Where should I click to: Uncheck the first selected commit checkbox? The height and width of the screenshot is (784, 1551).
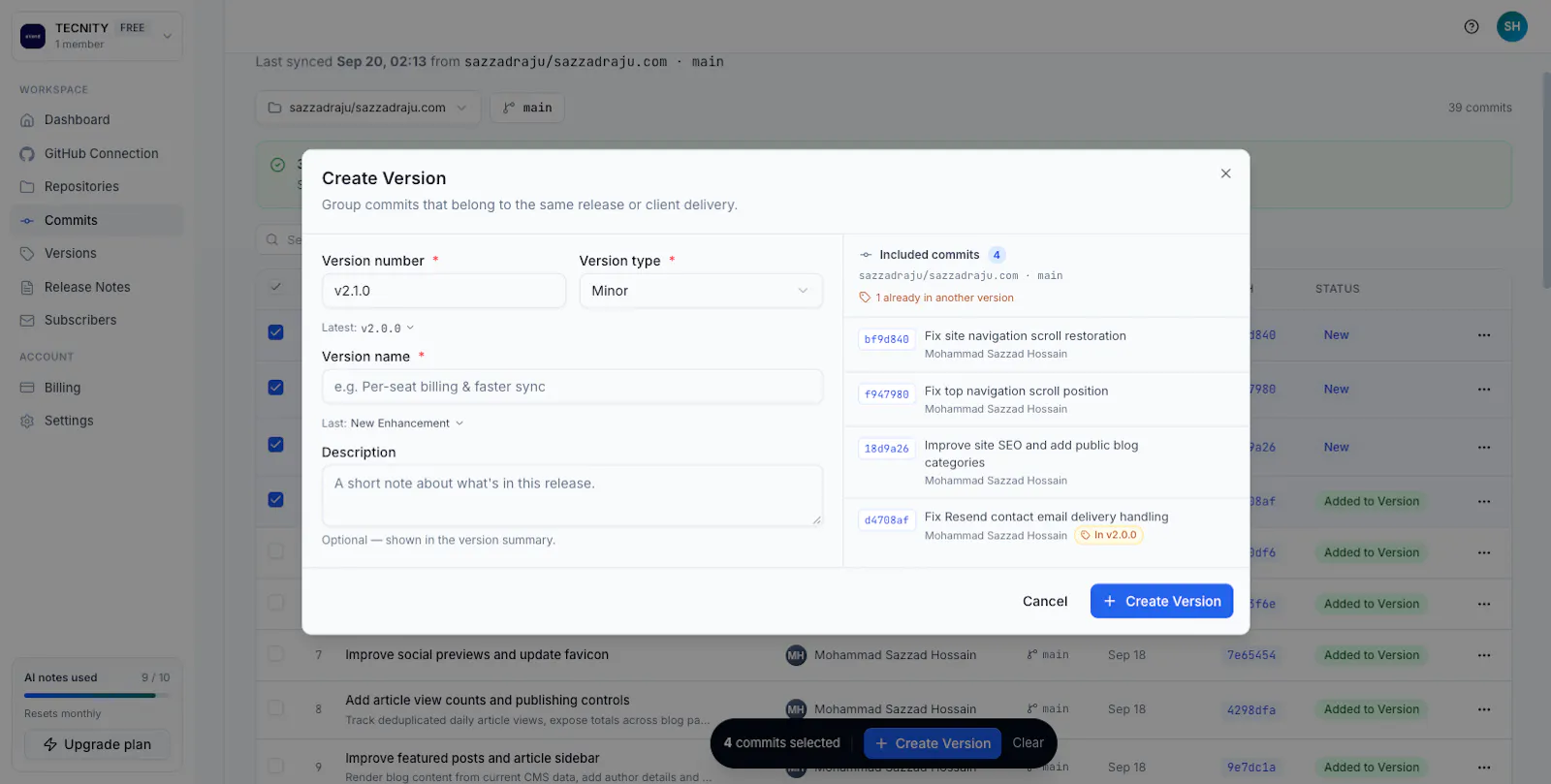(276, 332)
